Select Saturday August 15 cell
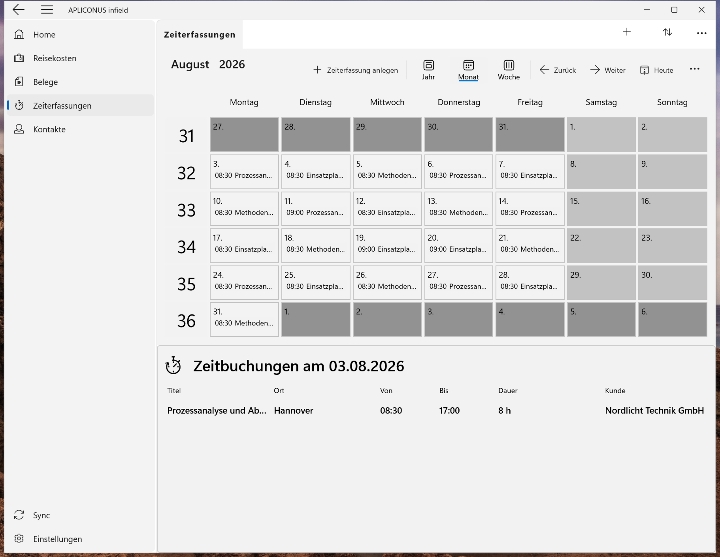Image resolution: width=720 pixels, height=557 pixels. coord(601,208)
